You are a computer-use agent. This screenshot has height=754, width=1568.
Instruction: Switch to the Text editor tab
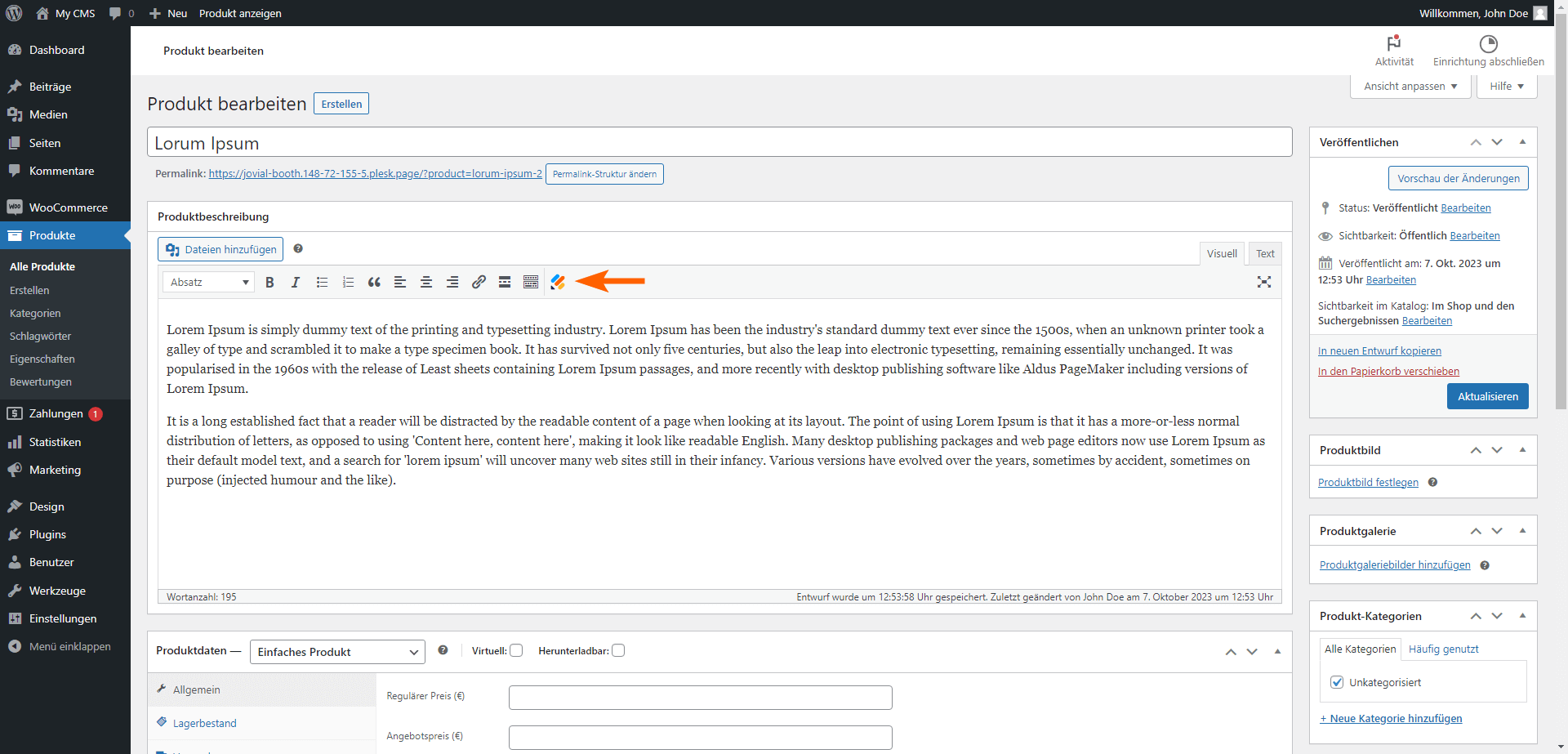pos(1265,254)
